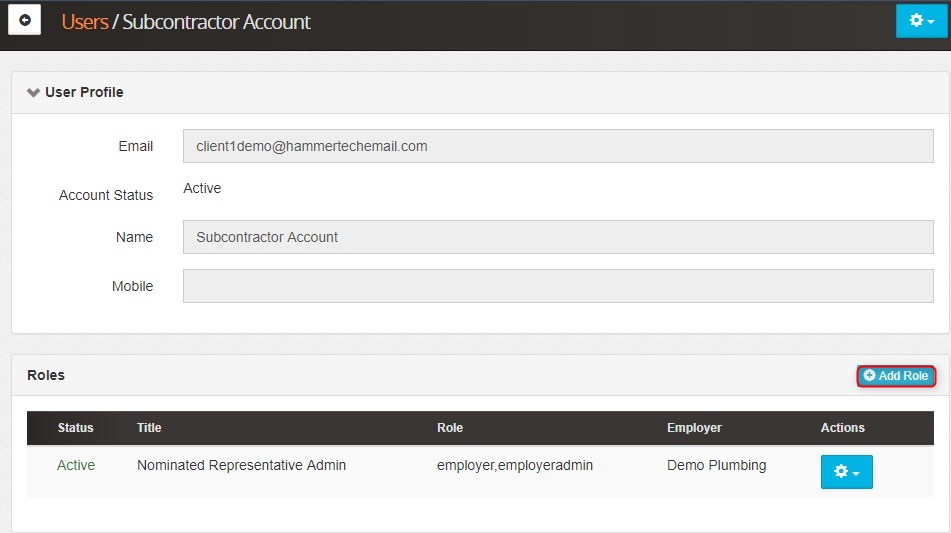
Task: Open the role row actions gear dropdown
Action: pyautogui.click(x=846, y=472)
